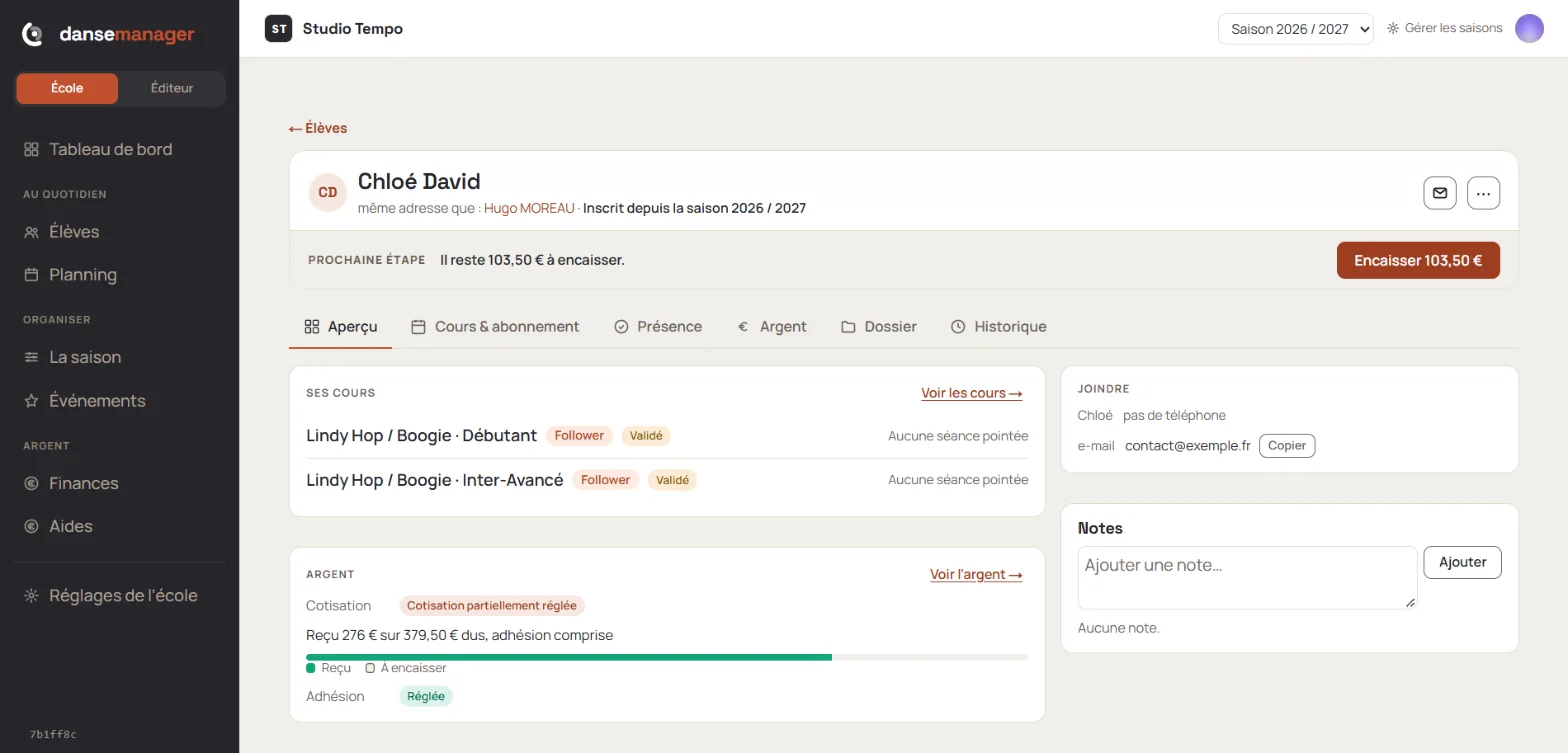
Task: Click the Ajouter note button
Action: [1462, 562]
